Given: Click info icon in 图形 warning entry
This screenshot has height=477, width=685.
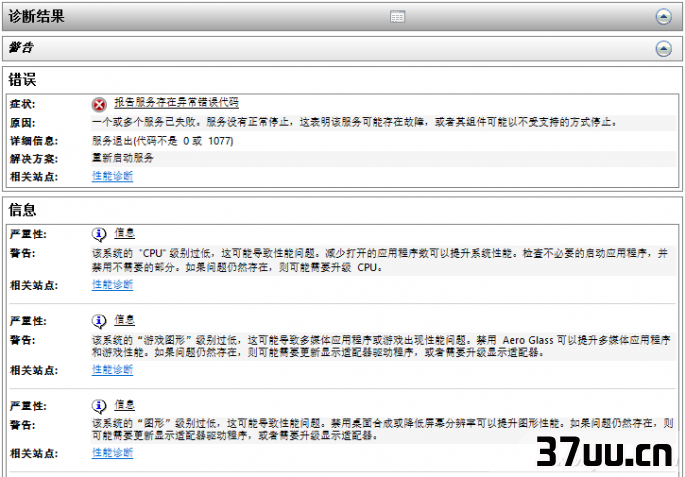Looking at the screenshot, I should coord(99,406).
